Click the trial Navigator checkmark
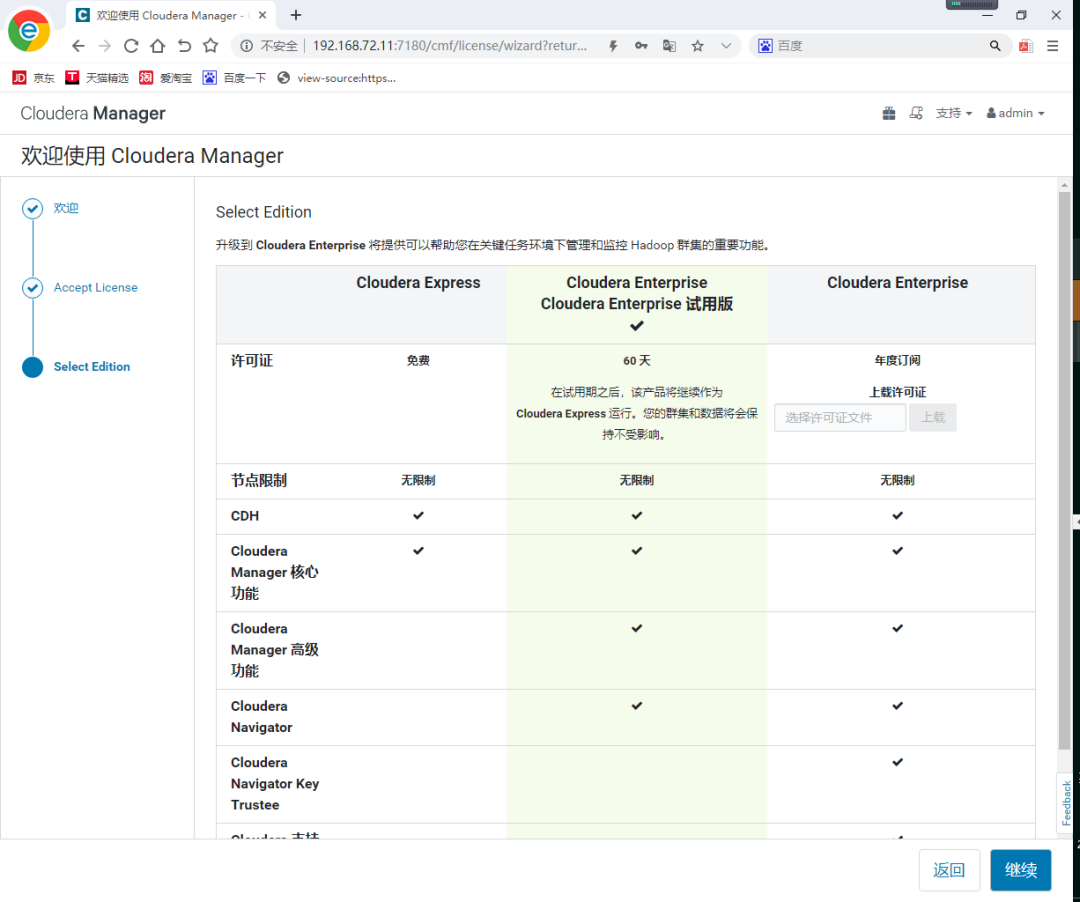This screenshot has height=902, width=1080. pyautogui.click(x=636, y=706)
